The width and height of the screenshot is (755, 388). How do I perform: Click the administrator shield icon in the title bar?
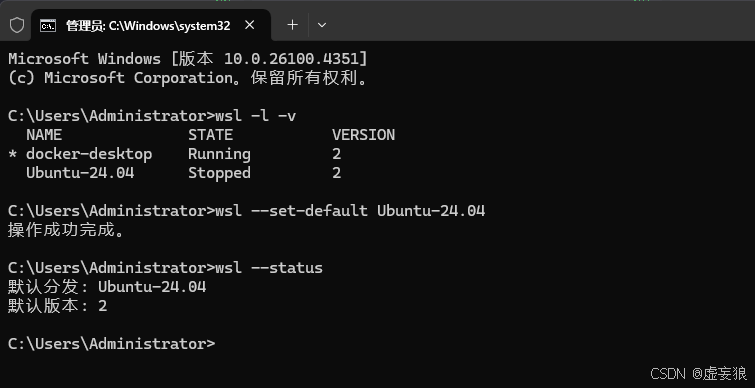click(17, 26)
